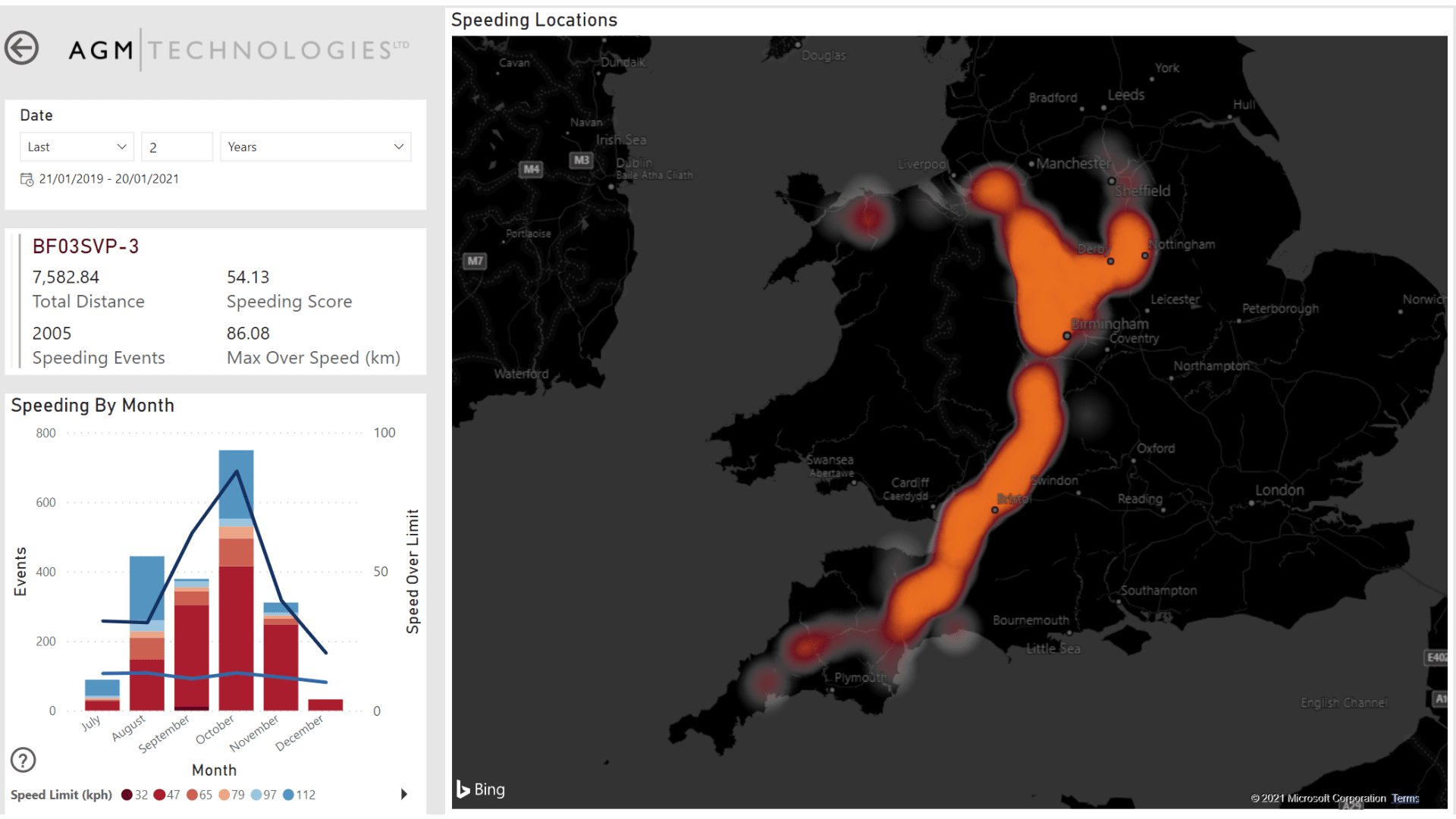Click the back arrow button
This screenshot has width=1456, height=819.
click(x=21, y=49)
